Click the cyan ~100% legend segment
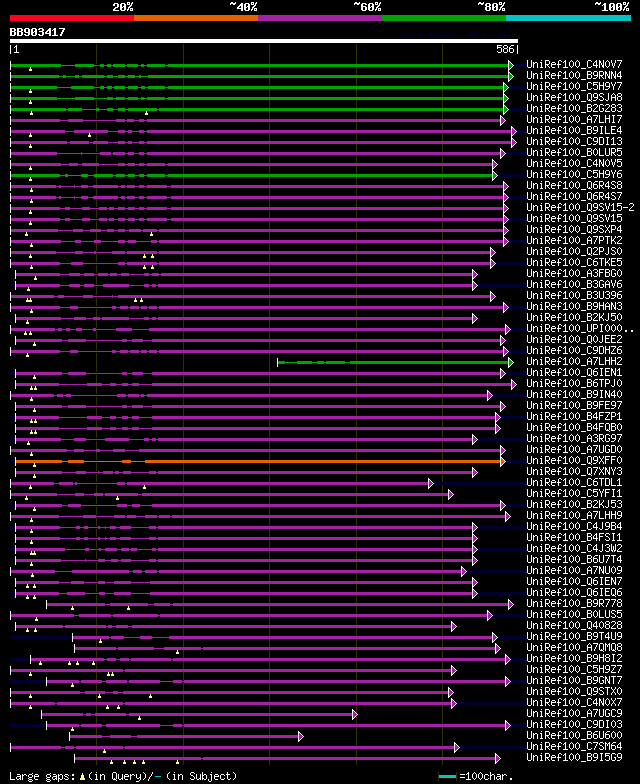This screenshot has height=784, width=640. [568, 18]
